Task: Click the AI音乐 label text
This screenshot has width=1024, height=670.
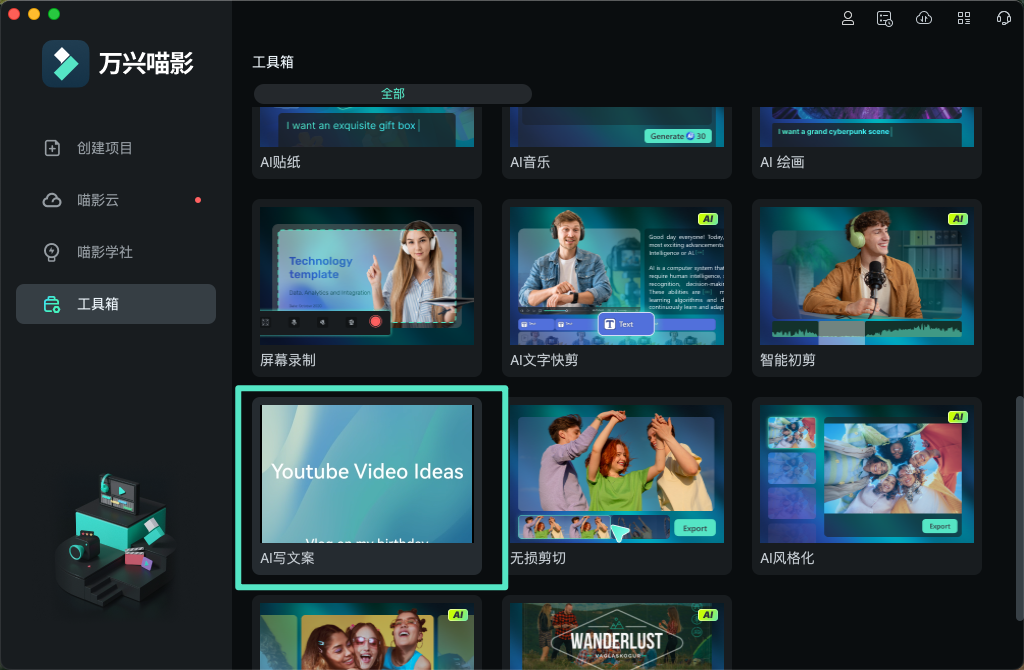Action: pyautogui.click(x=530, y=163)
